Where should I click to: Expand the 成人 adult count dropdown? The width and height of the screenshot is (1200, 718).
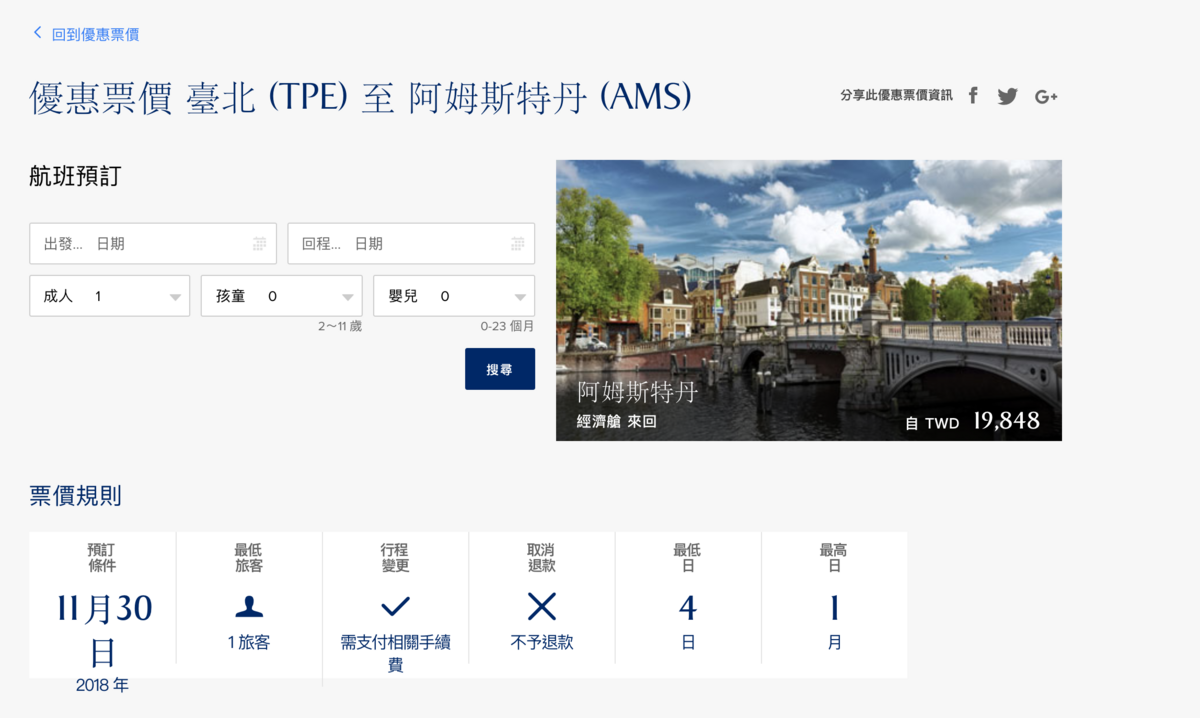pos(110,296)
